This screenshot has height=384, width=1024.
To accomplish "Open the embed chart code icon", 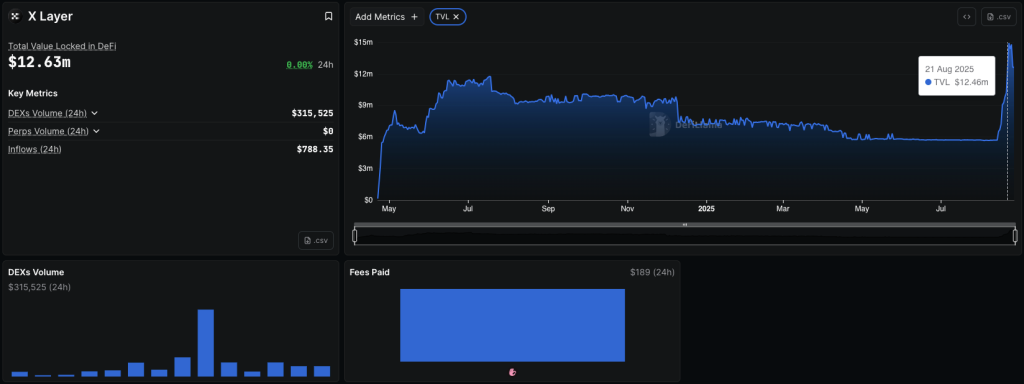I will coord(967,17).
